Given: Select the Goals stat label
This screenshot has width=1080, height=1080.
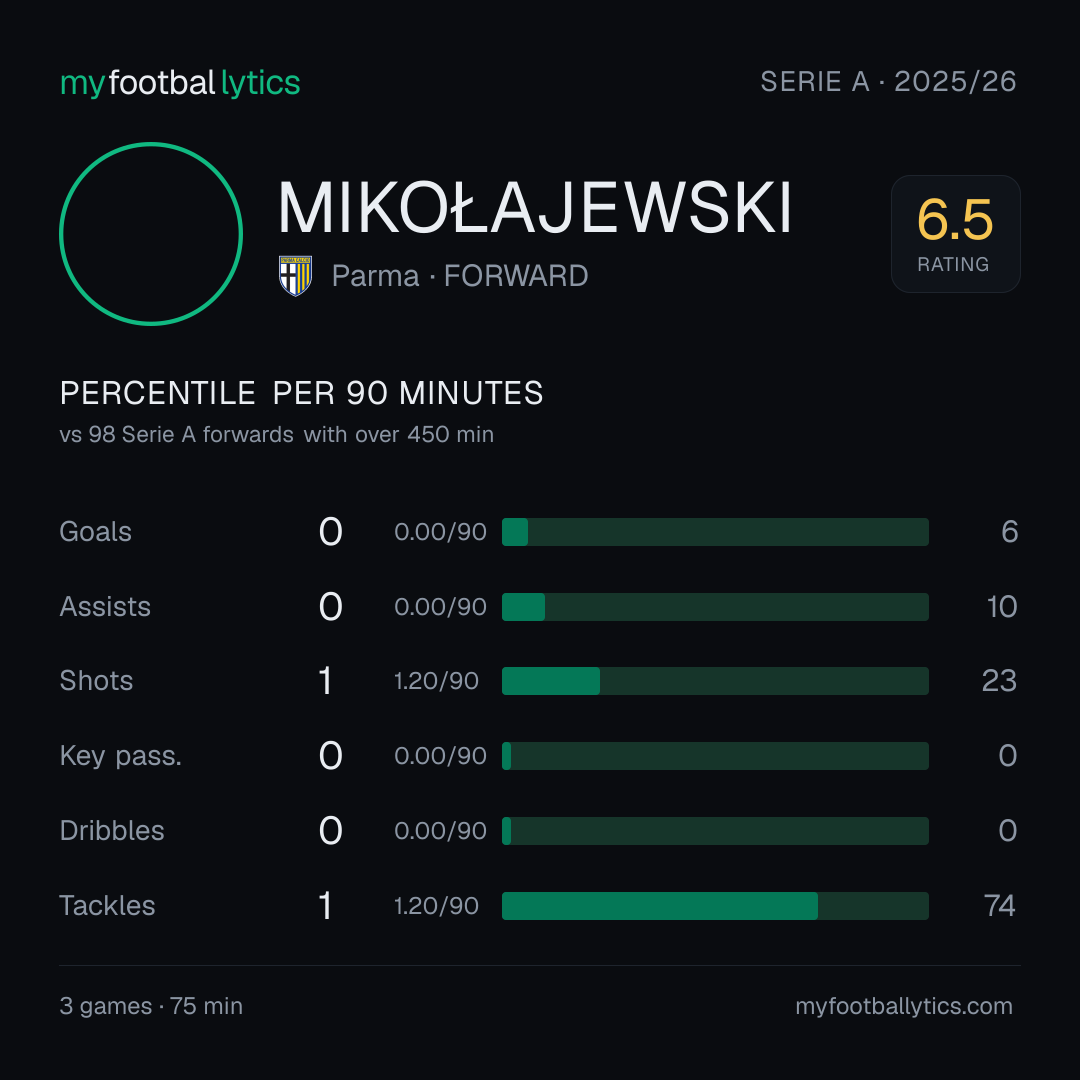Looking at the screenshot, I should coord(96,532).
